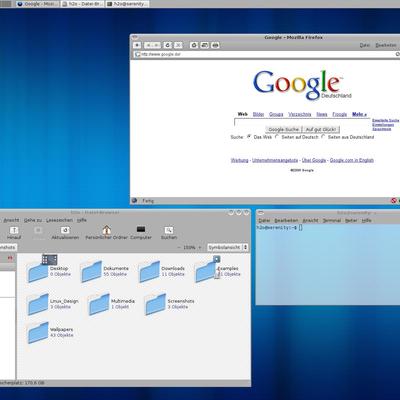Click the 'Google-Suche' button
The height and width of the screenshot is (400, 400).
284,129
